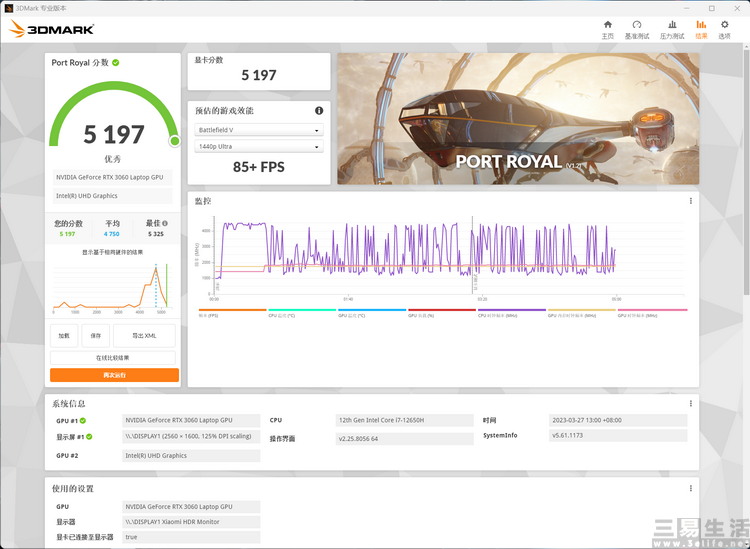750x549 pixels.
Task: Toggle the GPU 内存时钟频率 (MHz) legend
Action: tap(581, 313)
